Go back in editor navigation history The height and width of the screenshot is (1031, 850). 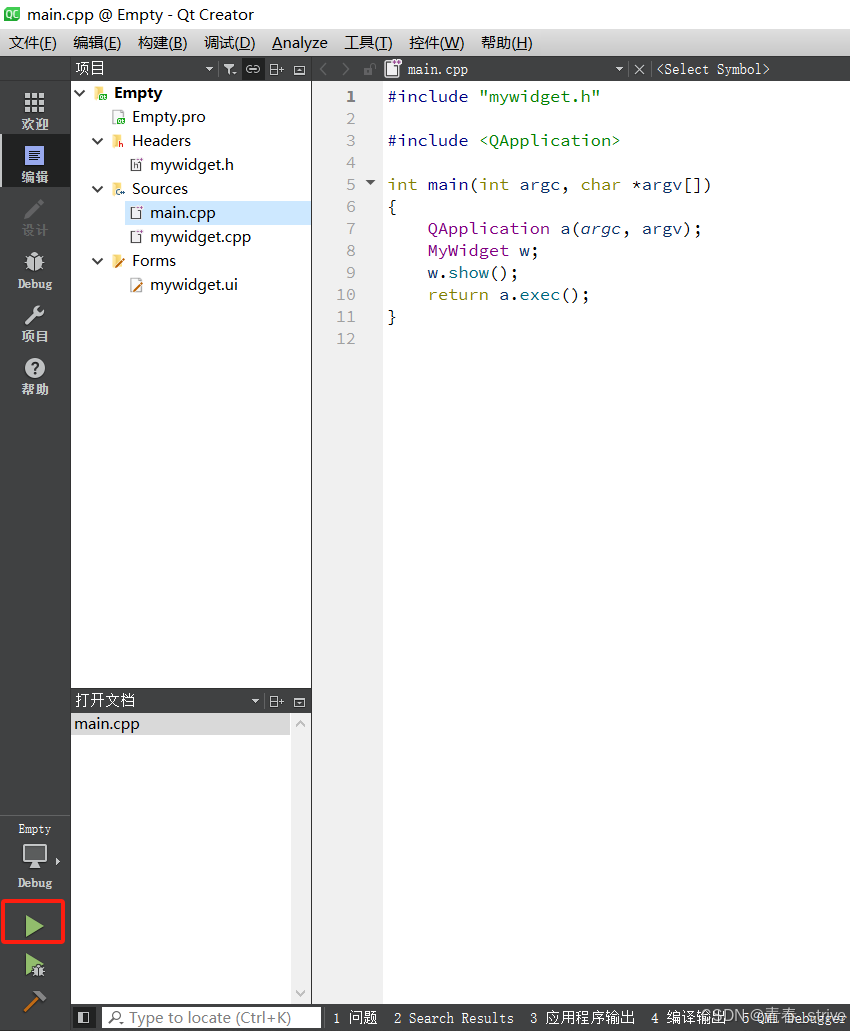pos(323,69)
